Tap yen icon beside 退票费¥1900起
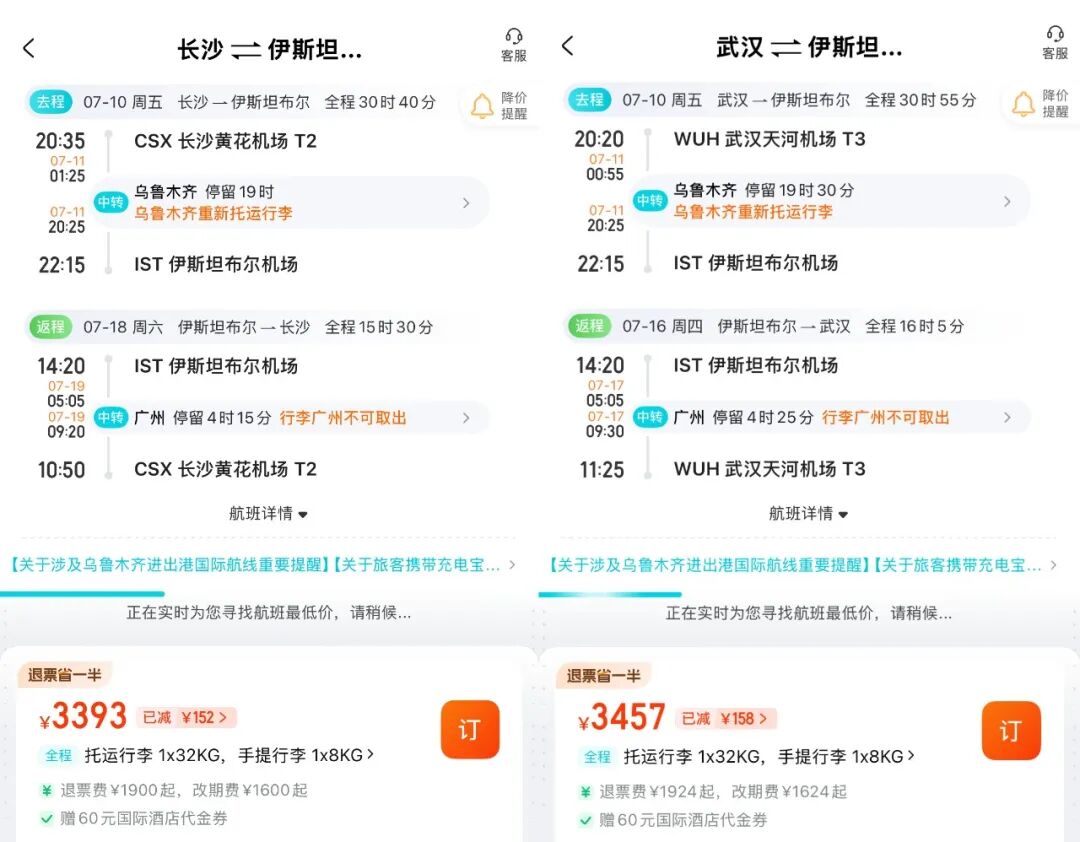 coord(47,791)
